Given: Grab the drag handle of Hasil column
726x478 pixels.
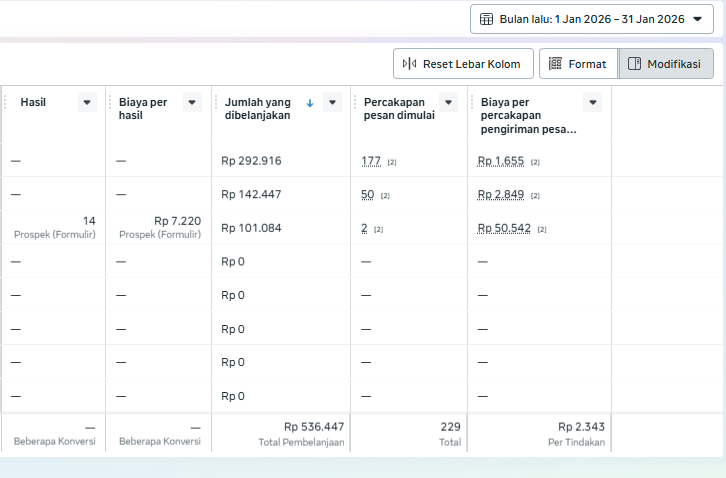Looking at the screenshot, I should [7, 102].
